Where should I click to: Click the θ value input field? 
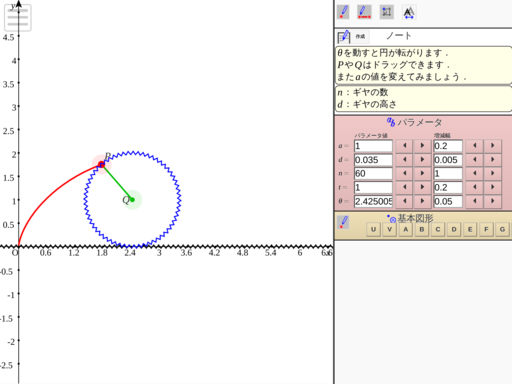tap(373, 201)
